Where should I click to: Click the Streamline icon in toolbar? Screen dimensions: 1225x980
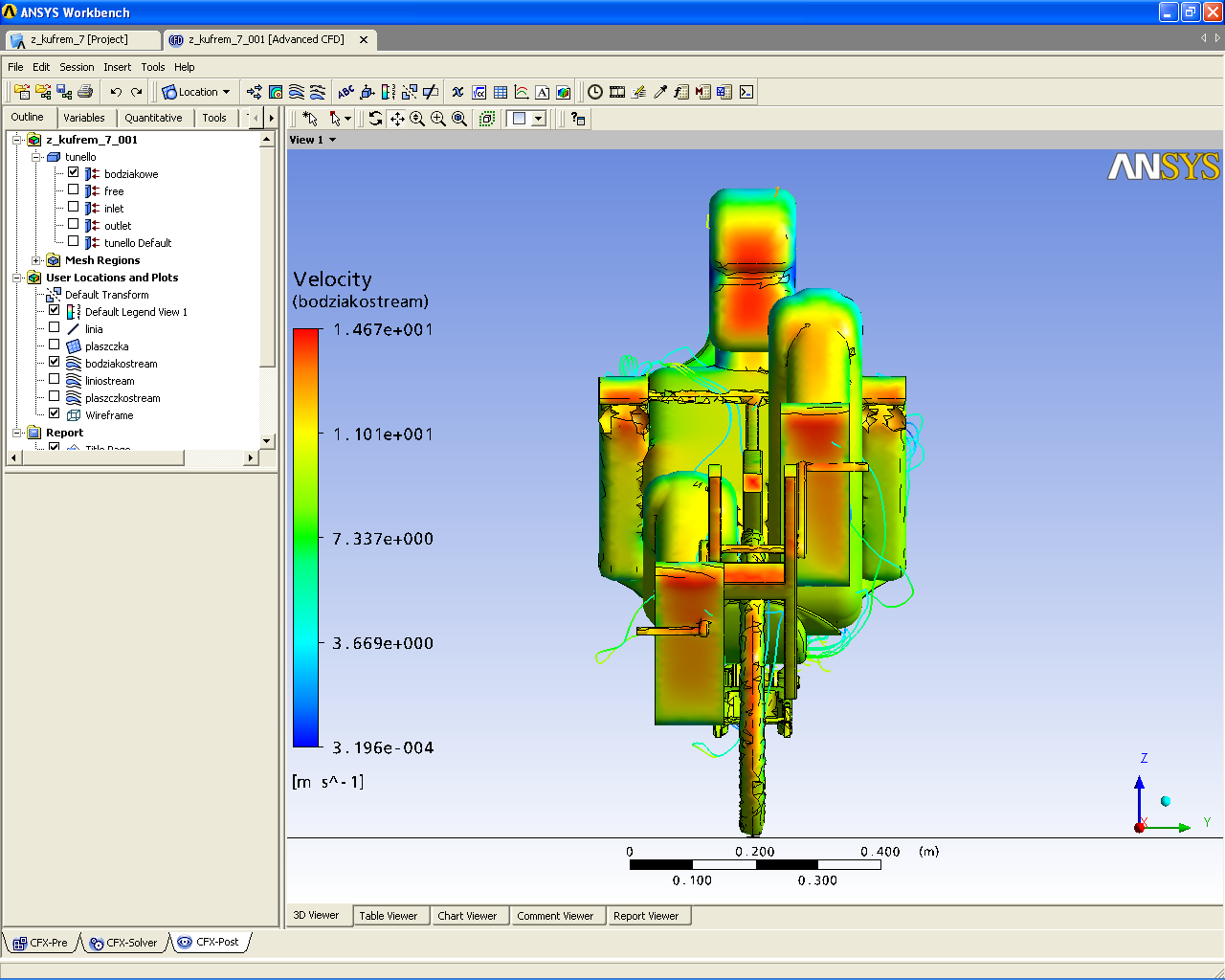click(297, 92)
